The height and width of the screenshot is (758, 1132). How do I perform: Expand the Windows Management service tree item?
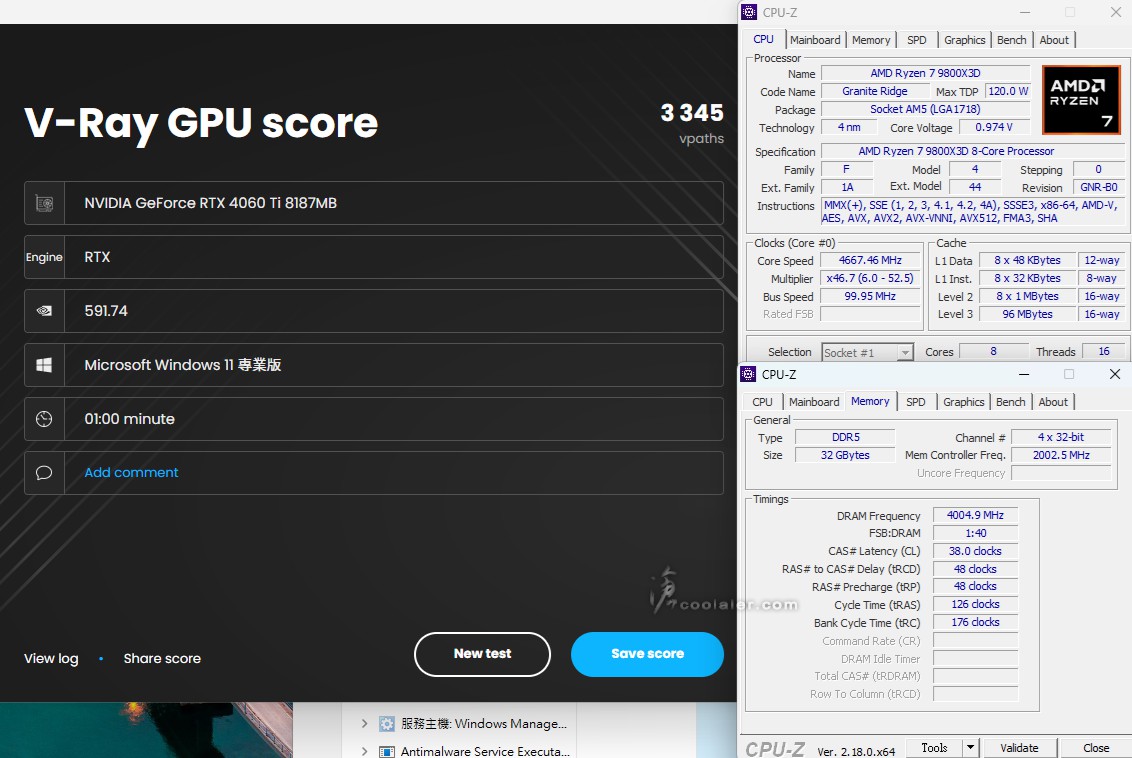click(364, 724)
